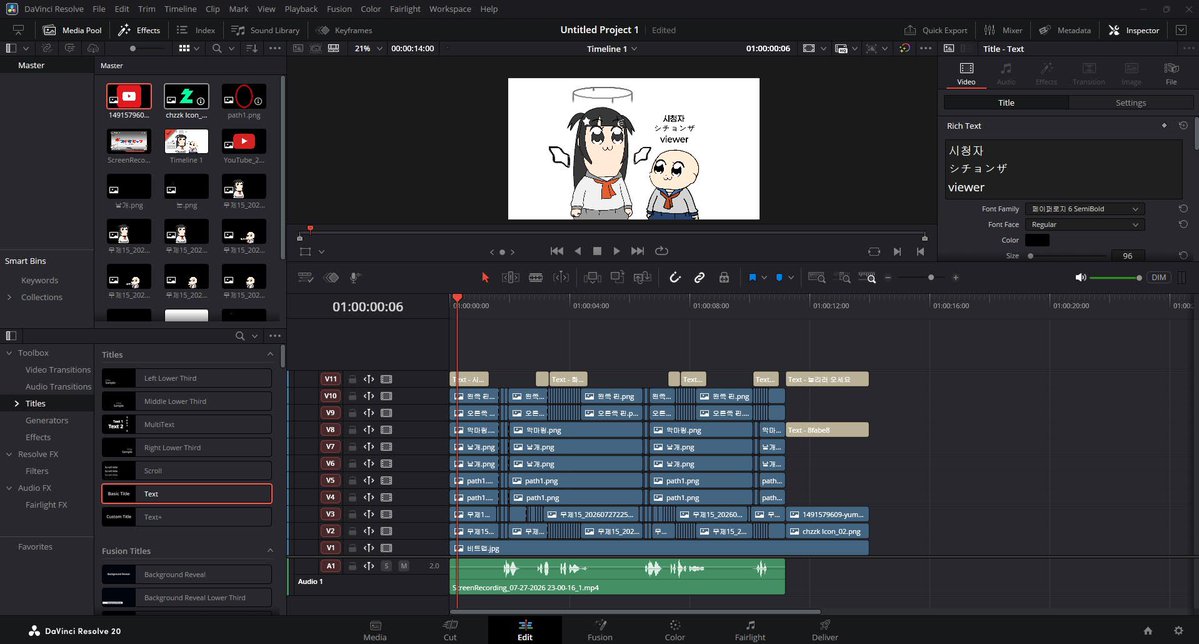Open Timeline View Options icon
Screen dimensions: 1199x644
[305, 278]
